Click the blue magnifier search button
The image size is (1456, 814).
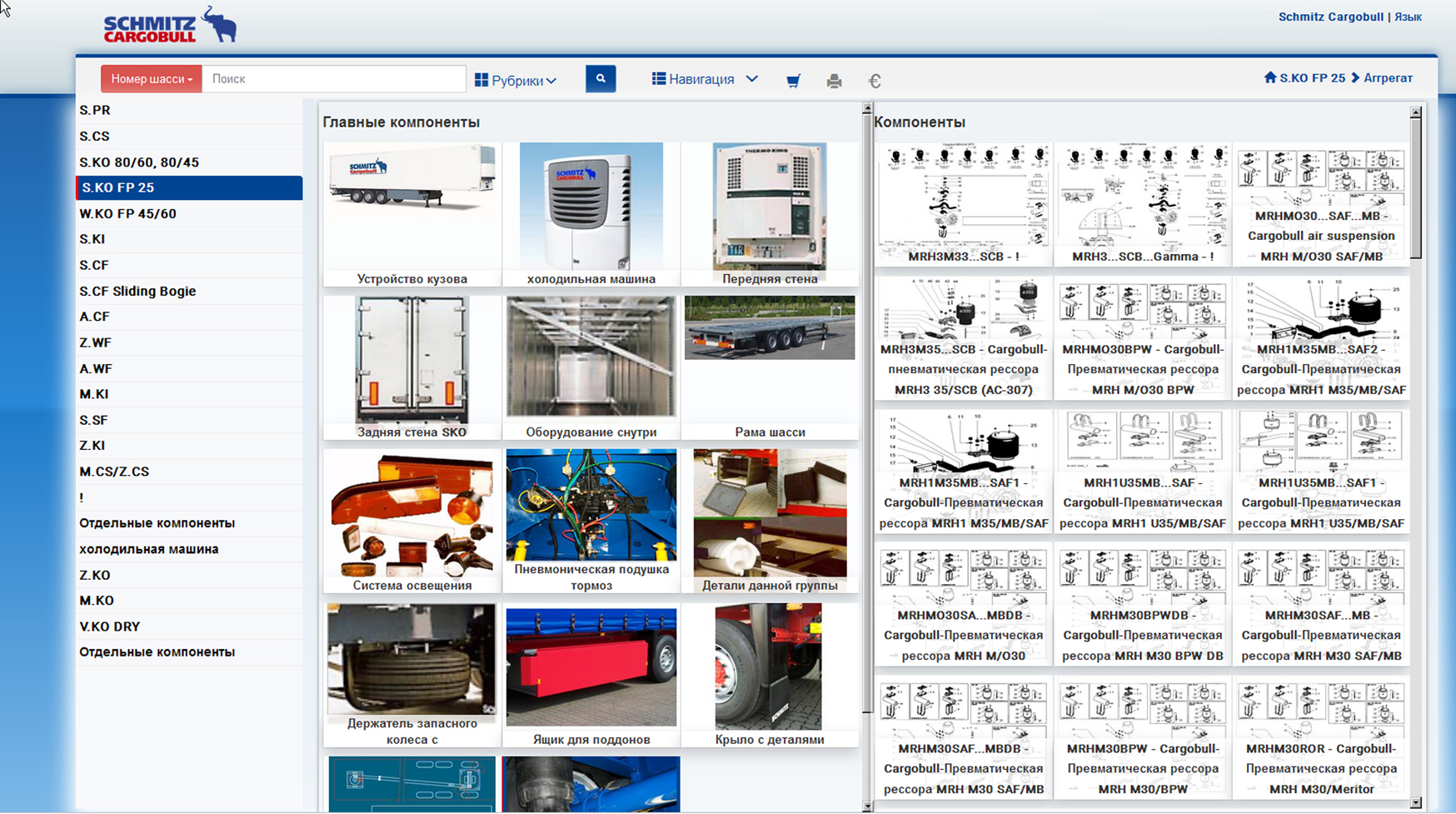(x=600, y=79)
